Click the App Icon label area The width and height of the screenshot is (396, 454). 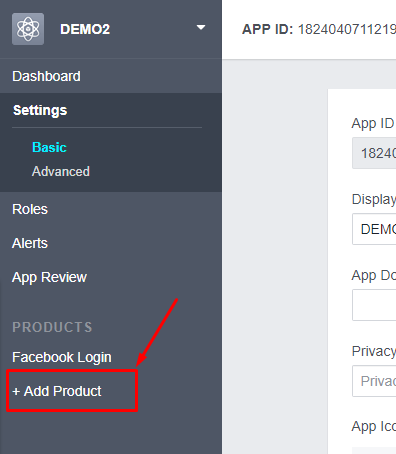pyautogui.click(x=374, y=426)
